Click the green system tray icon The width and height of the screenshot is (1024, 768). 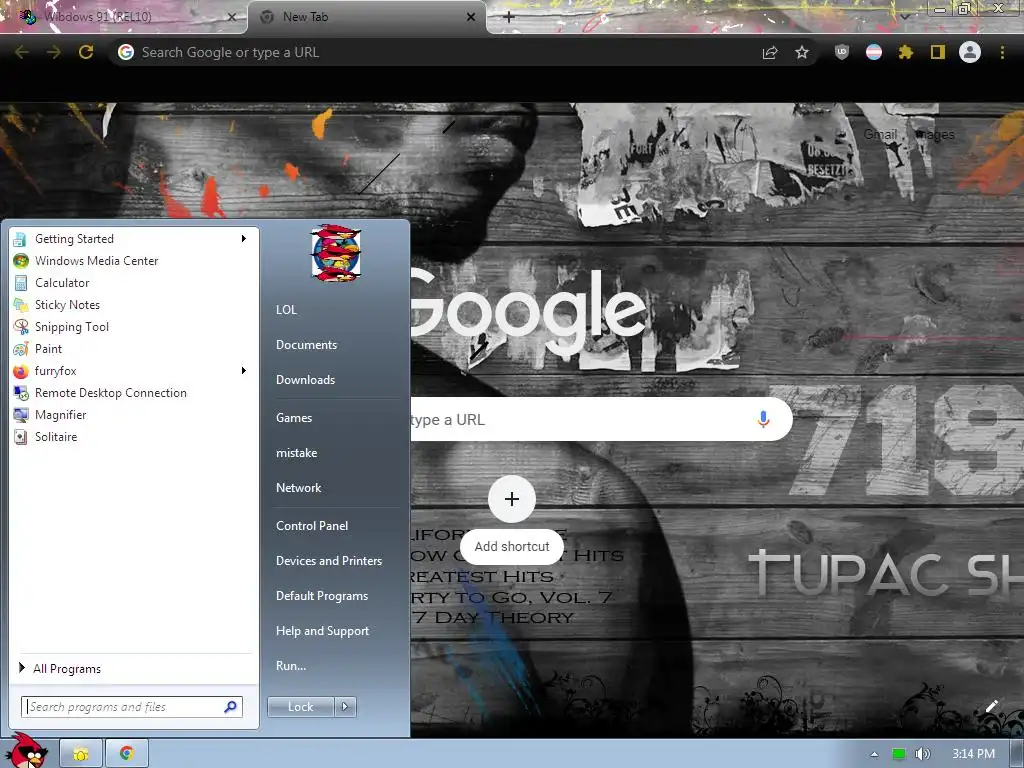tap(899, 754)
